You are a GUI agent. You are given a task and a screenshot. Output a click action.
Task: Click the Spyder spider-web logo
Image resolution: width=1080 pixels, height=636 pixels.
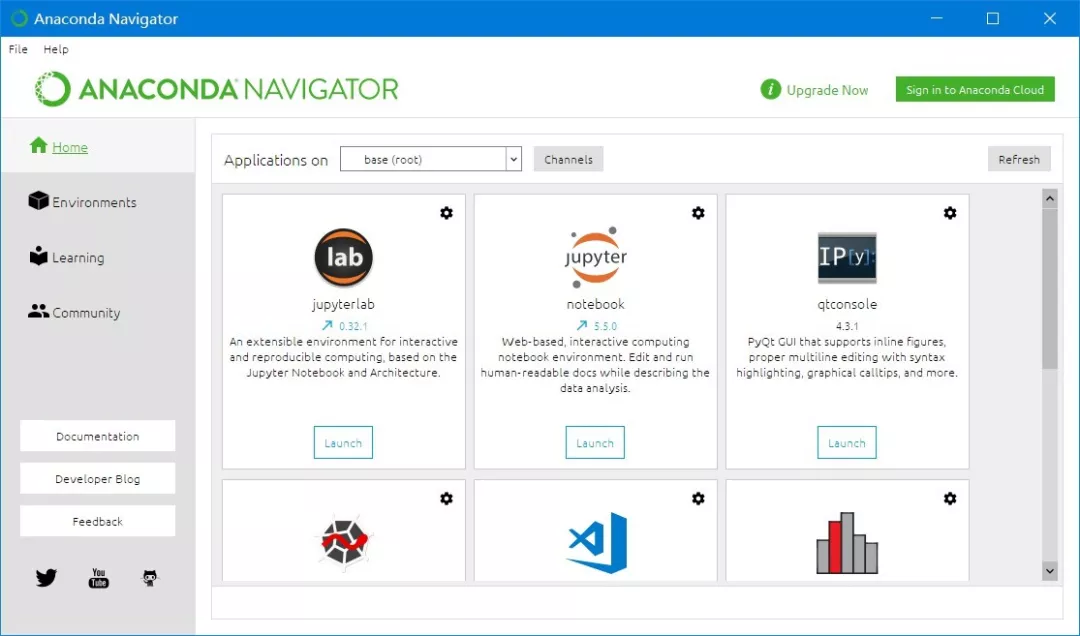[x=344, y=541]
